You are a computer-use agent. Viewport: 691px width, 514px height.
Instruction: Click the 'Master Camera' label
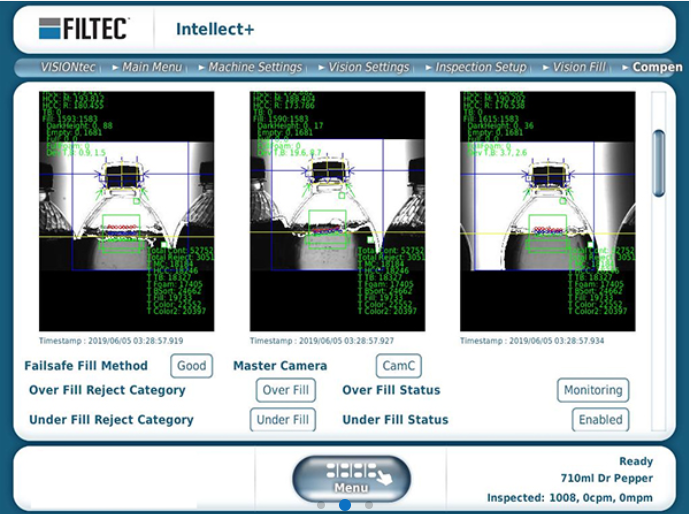[x=280, y=366]
